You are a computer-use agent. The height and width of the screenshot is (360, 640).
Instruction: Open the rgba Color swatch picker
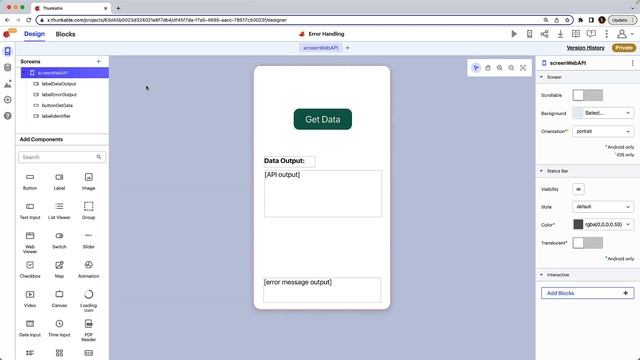click(x=578, y=224)
